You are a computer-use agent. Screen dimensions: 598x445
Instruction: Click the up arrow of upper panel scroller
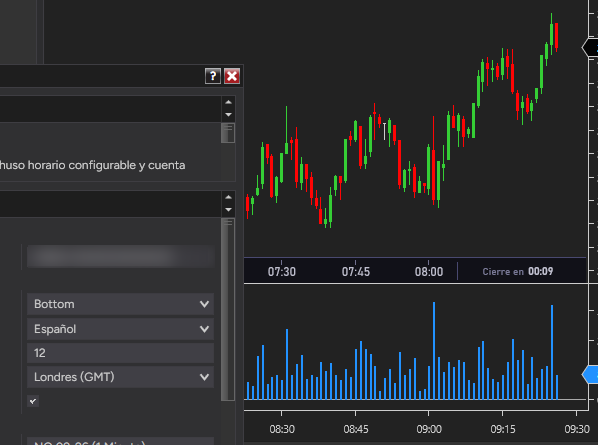(x=228, y=102)
